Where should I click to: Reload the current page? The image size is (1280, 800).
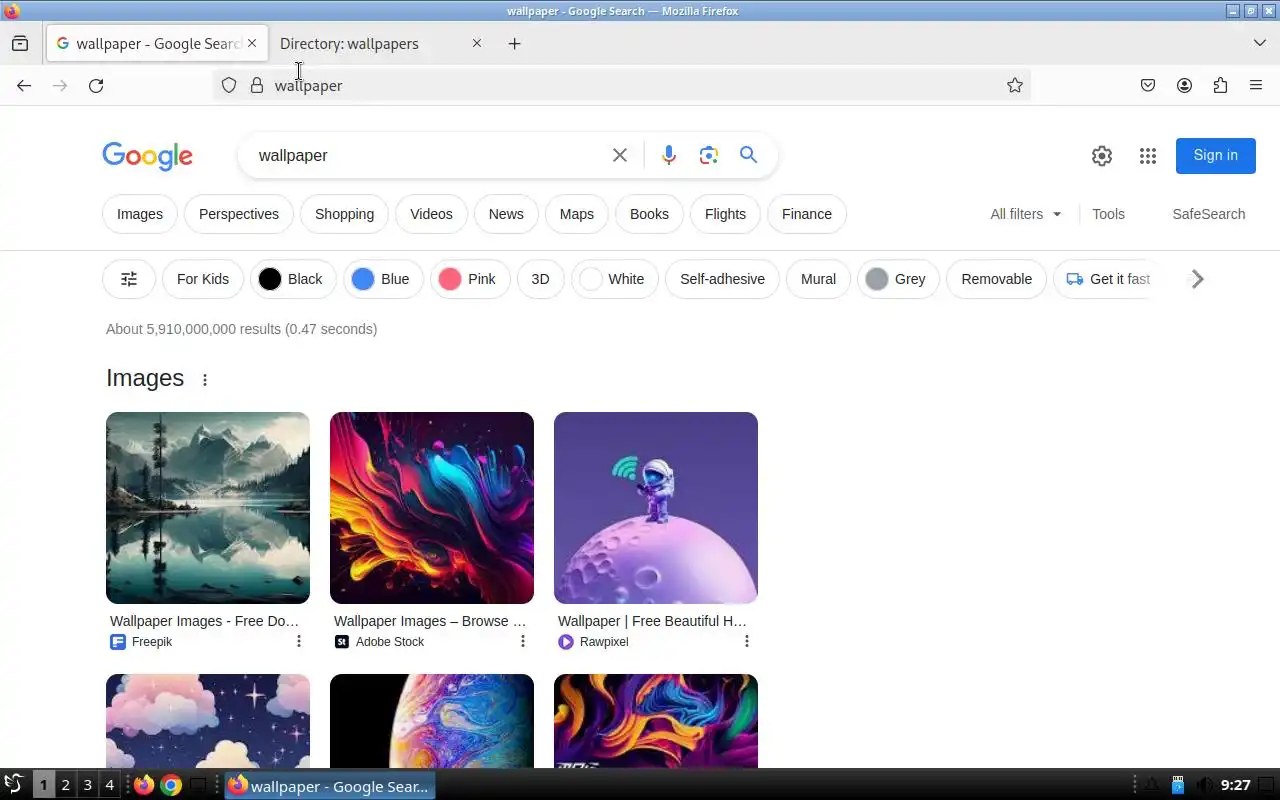tap(96, 86)
